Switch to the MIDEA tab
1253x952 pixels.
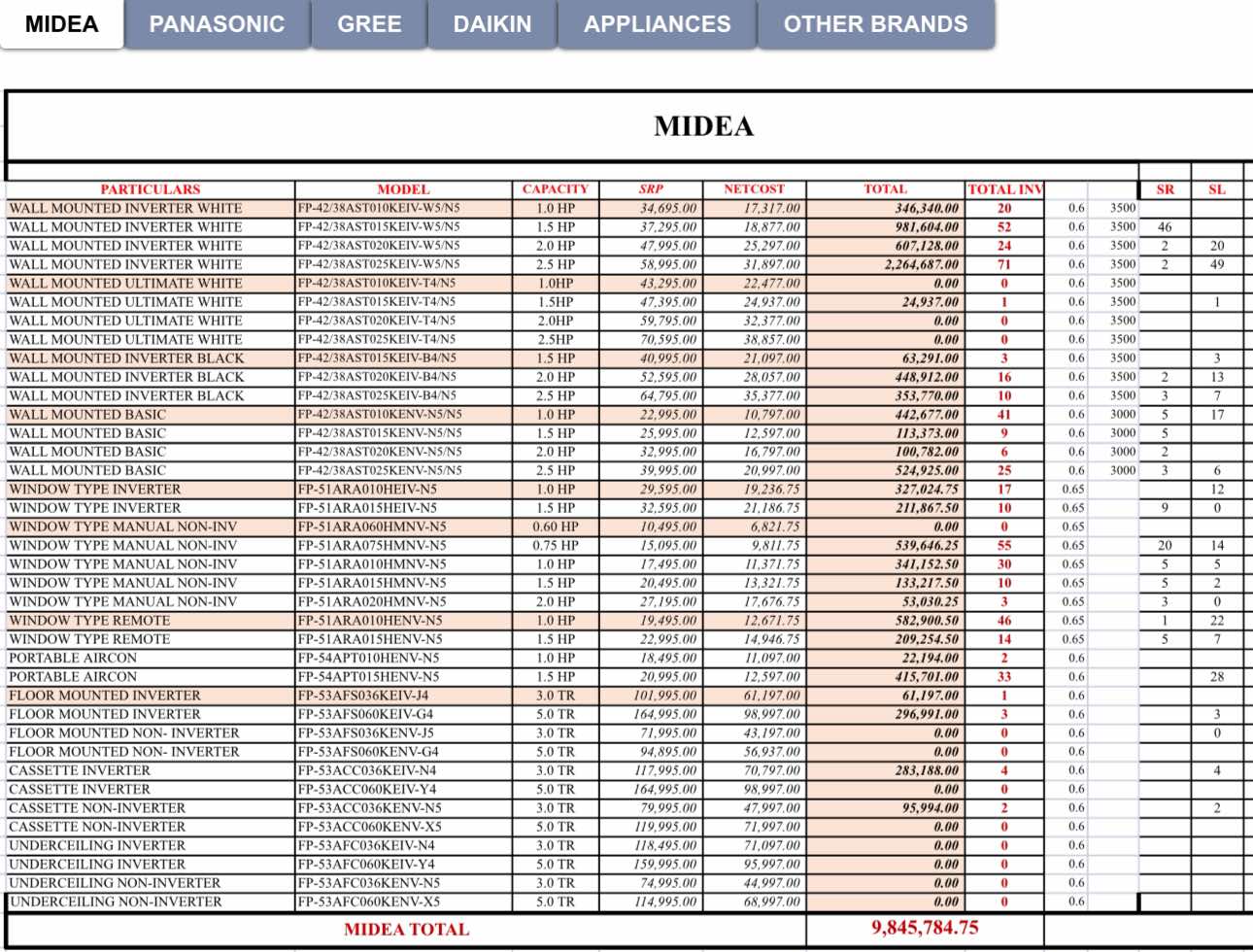pyautogui.click(x=62, y=24)
